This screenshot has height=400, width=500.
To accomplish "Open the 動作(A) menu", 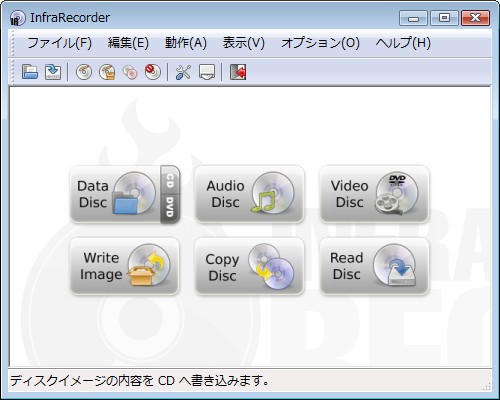I will coord(186,43).
